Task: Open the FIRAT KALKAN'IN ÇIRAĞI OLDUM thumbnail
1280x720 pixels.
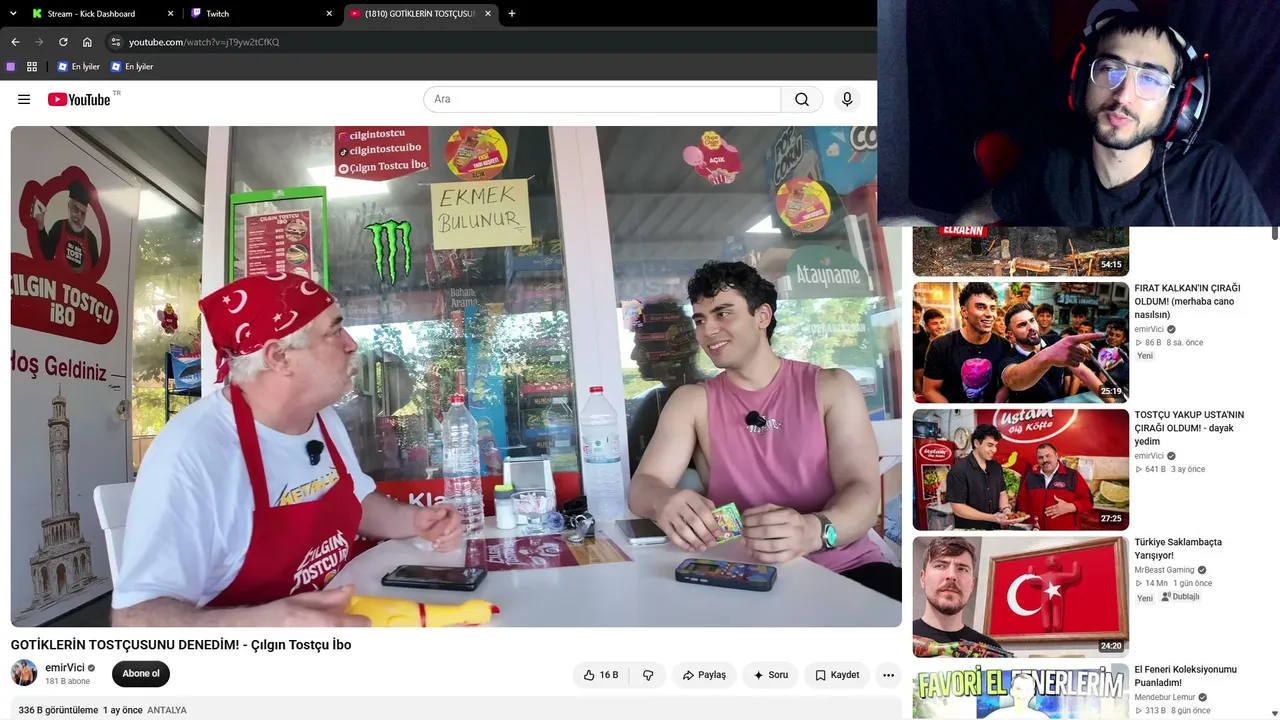Action: pos(1021,342)
